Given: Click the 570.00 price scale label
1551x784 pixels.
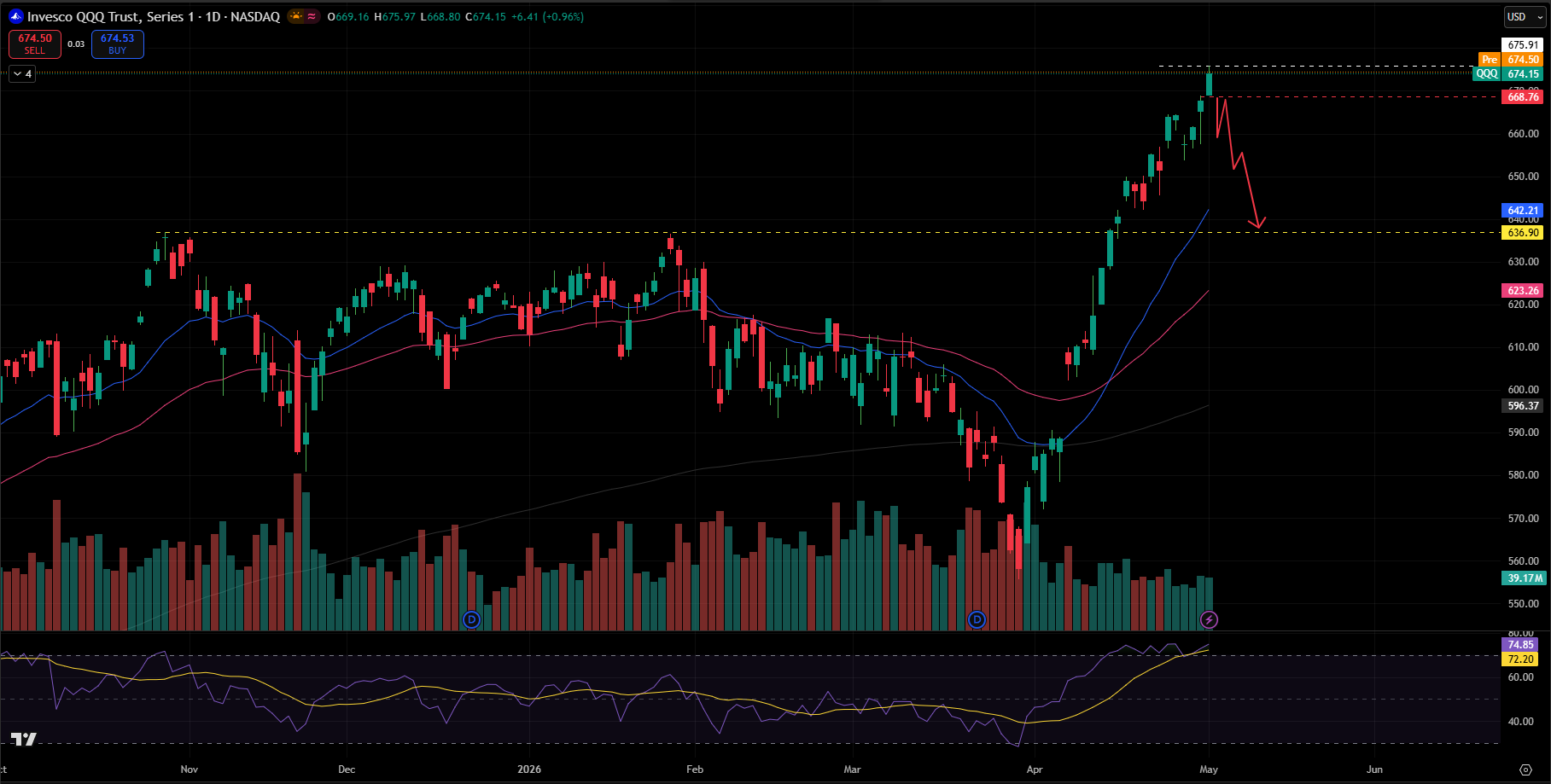Looking at the screenshot, I should pos(1524,519).
